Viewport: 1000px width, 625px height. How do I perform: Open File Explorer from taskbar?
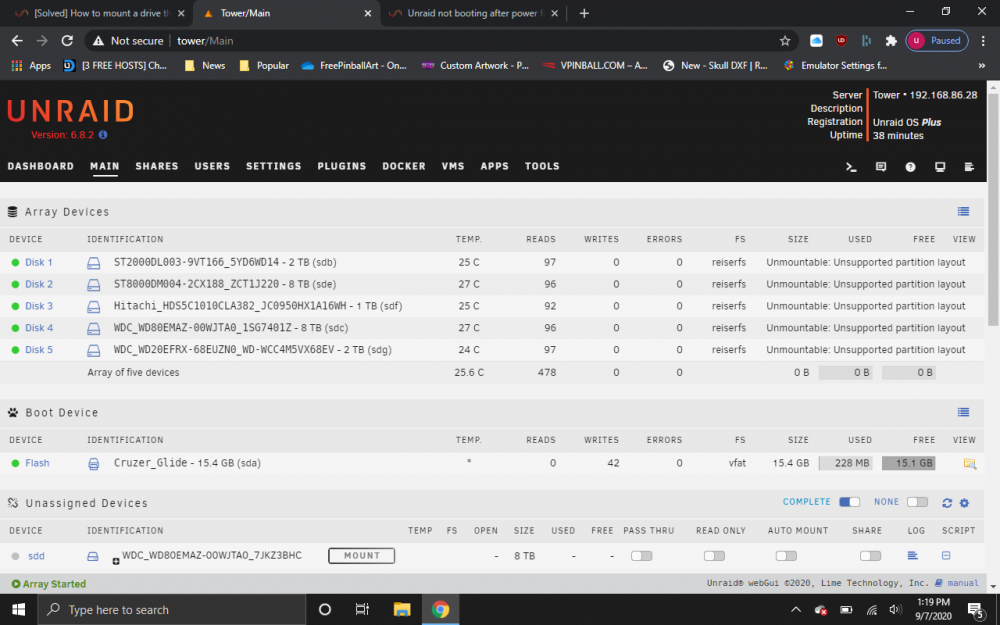coord(402,610)
